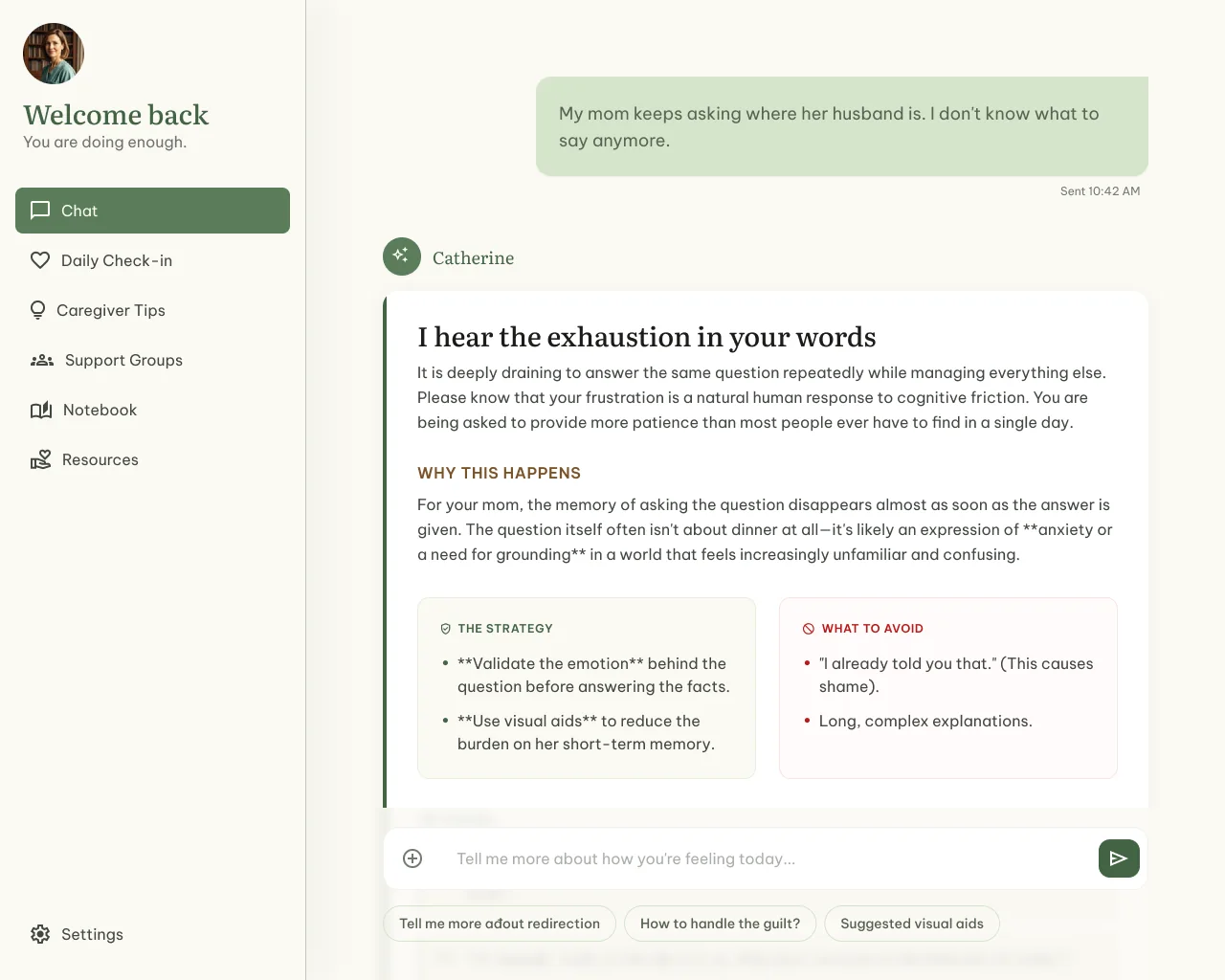Go to Resources page
1225x980 pixels.
[x=152, y=459]
